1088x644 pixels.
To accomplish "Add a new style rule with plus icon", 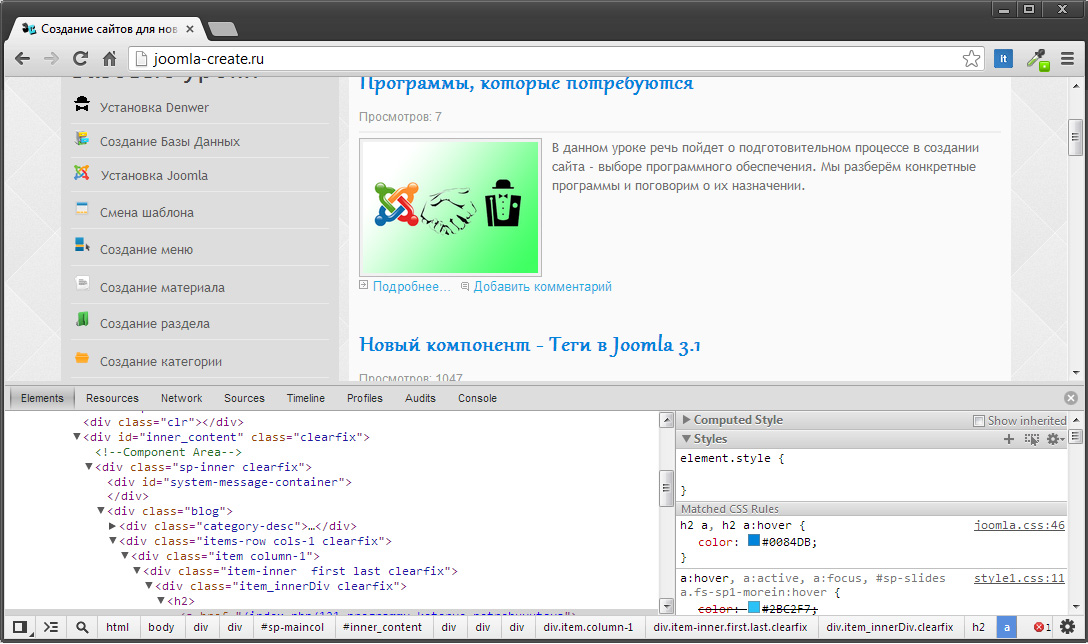I will click(x=1008, y=439).
